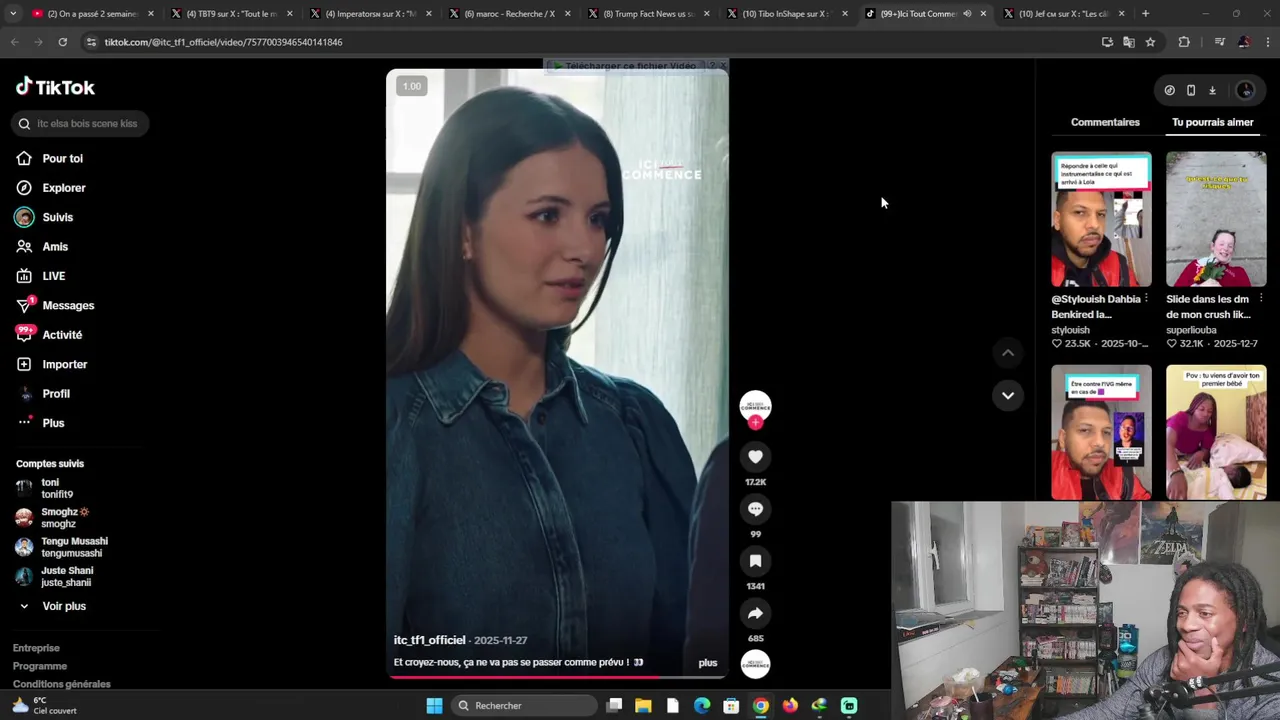Open followed account Tengu Musashi
This screenshot has width=1280, height=720.
click(61, 547)
